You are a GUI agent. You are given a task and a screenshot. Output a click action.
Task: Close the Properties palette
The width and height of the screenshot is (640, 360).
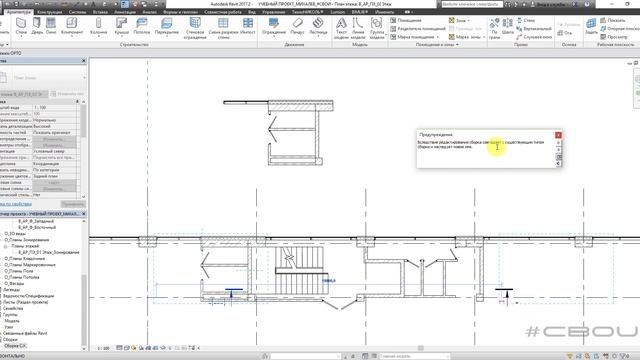(x=84, y=61)
